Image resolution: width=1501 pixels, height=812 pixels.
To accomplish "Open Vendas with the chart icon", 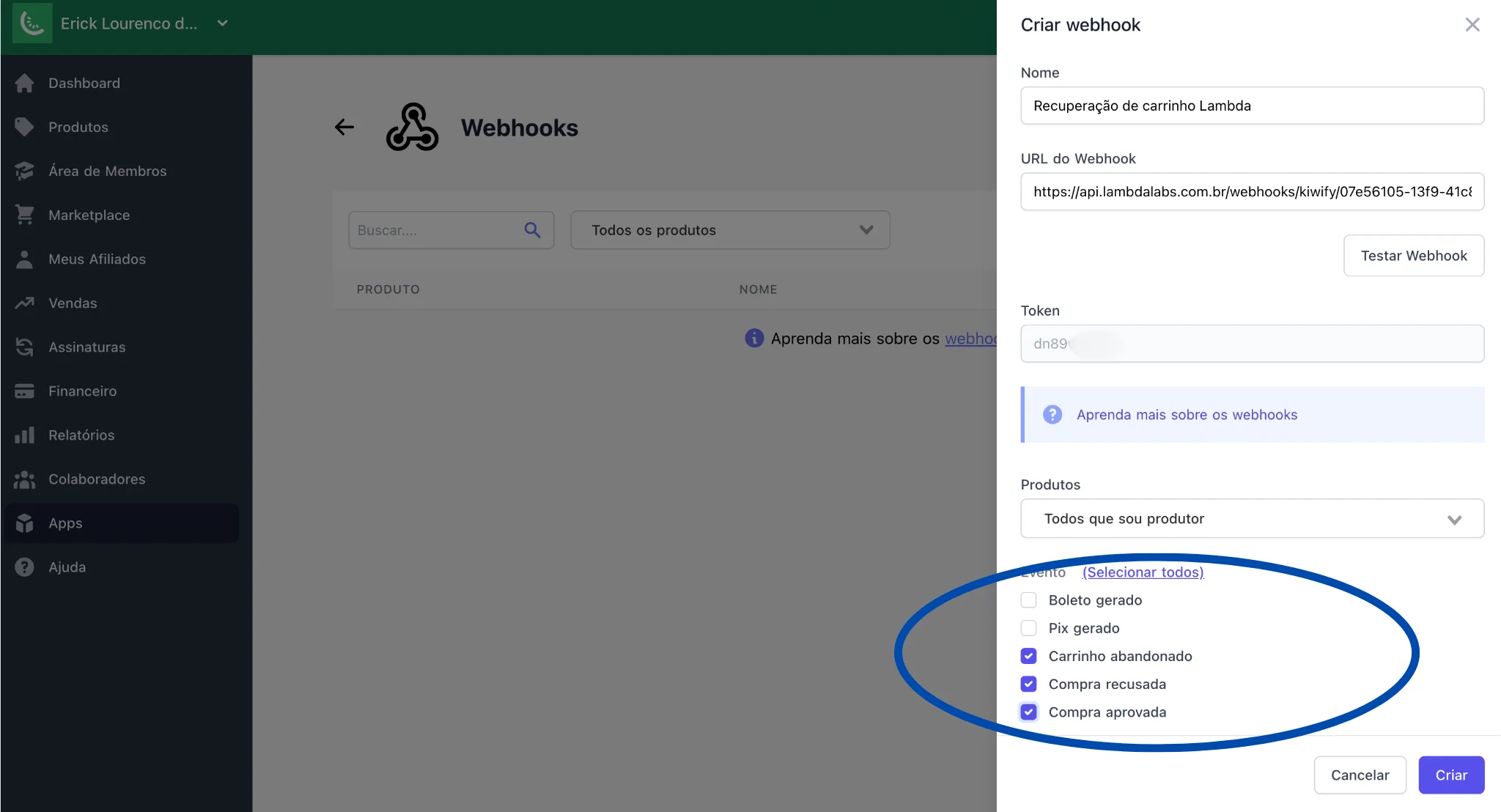I will click(25, 303).
